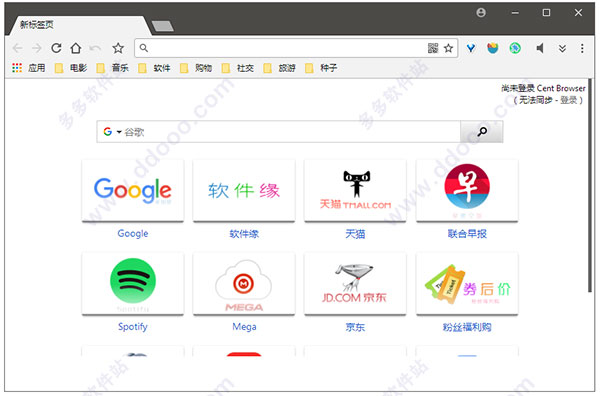Click the Spotify text link
Screen dimensions: 600x396
pyautogui.click(x=133, y=327)
